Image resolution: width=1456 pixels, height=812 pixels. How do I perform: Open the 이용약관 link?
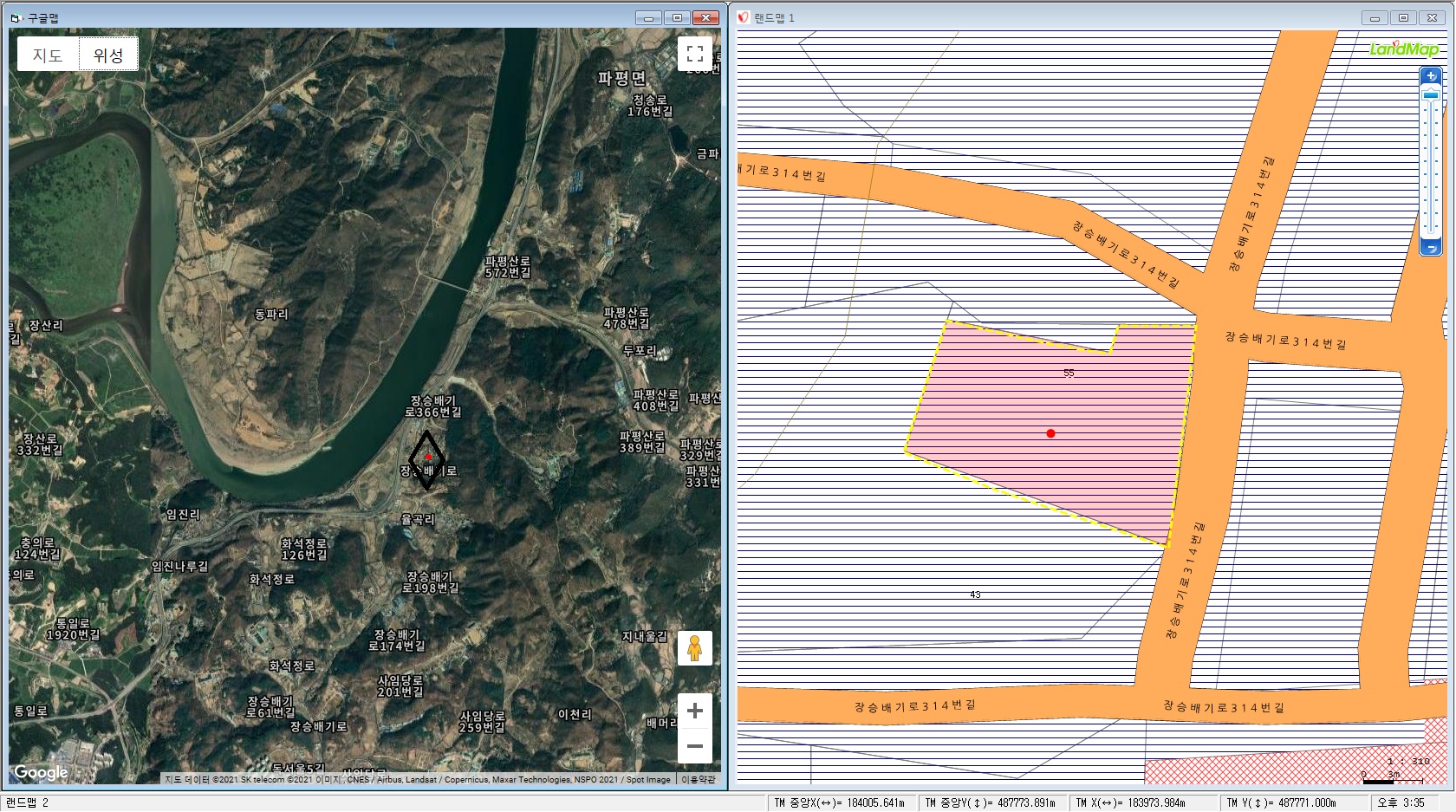pos(699,779)
